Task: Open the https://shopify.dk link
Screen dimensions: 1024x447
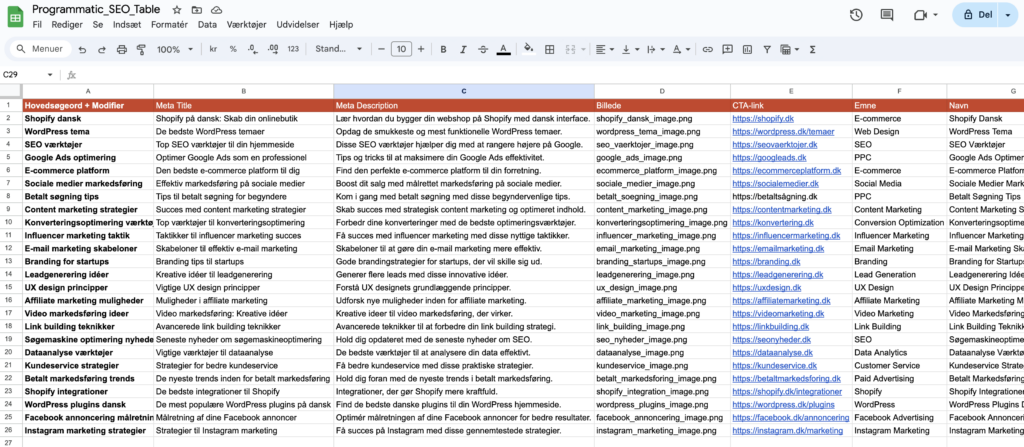Action: pyautogui.click(x=763, y=119)
